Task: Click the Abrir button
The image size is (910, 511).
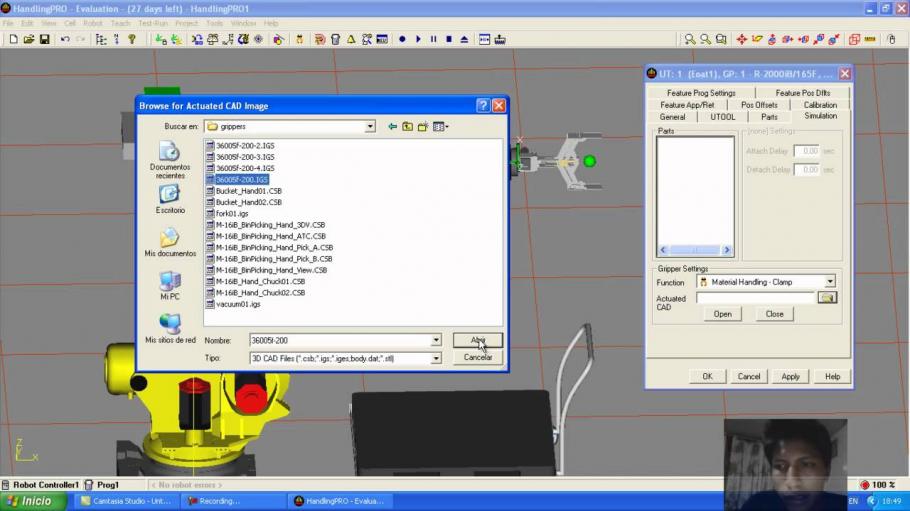Action: (x=477, y=340)
